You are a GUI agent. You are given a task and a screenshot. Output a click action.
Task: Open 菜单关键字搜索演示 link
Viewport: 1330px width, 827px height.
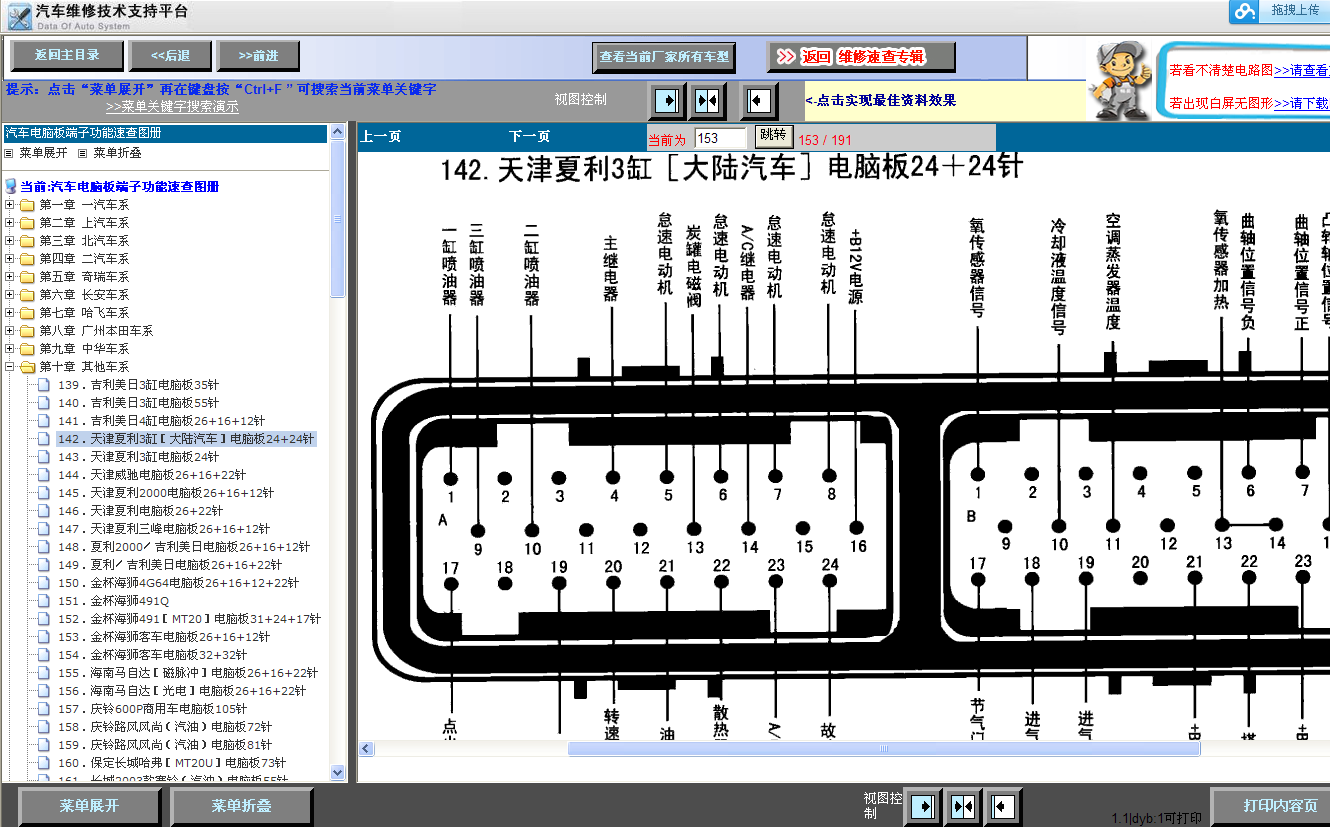tap(172, 107)
